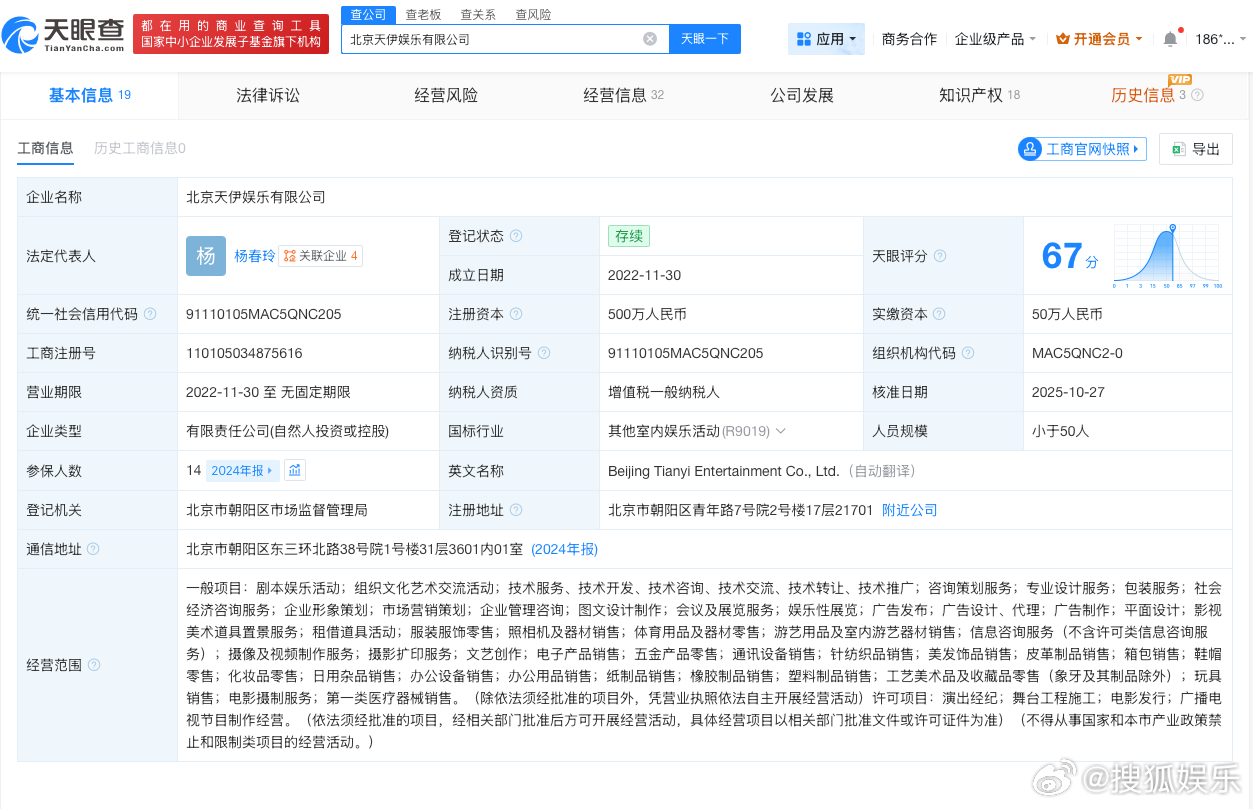1253x809 pixels.
Task: Click the help icon beside 统一社会信用代码
Action: (x=150, y=314)
